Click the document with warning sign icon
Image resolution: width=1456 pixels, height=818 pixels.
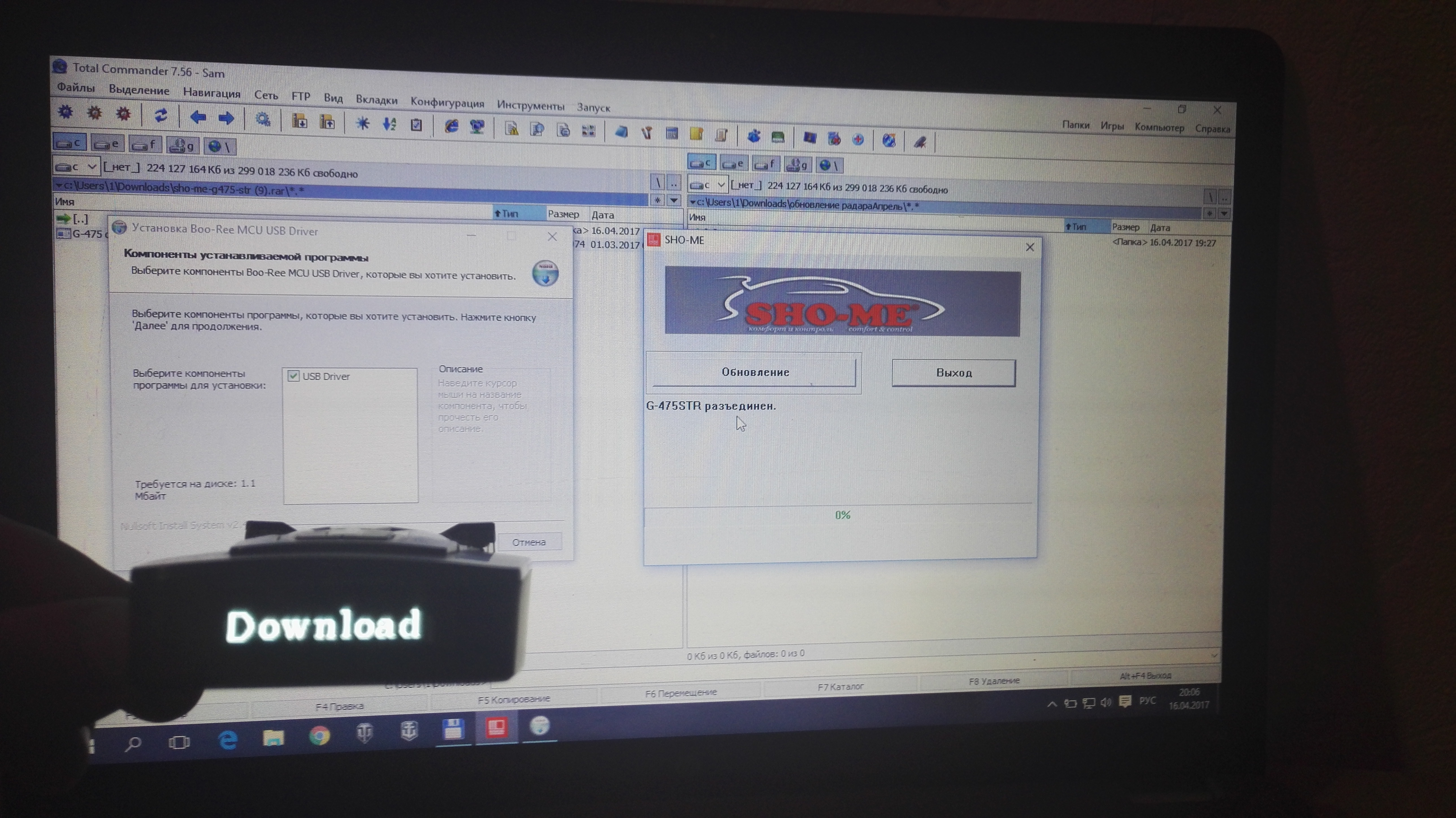[x=512, y=128]
